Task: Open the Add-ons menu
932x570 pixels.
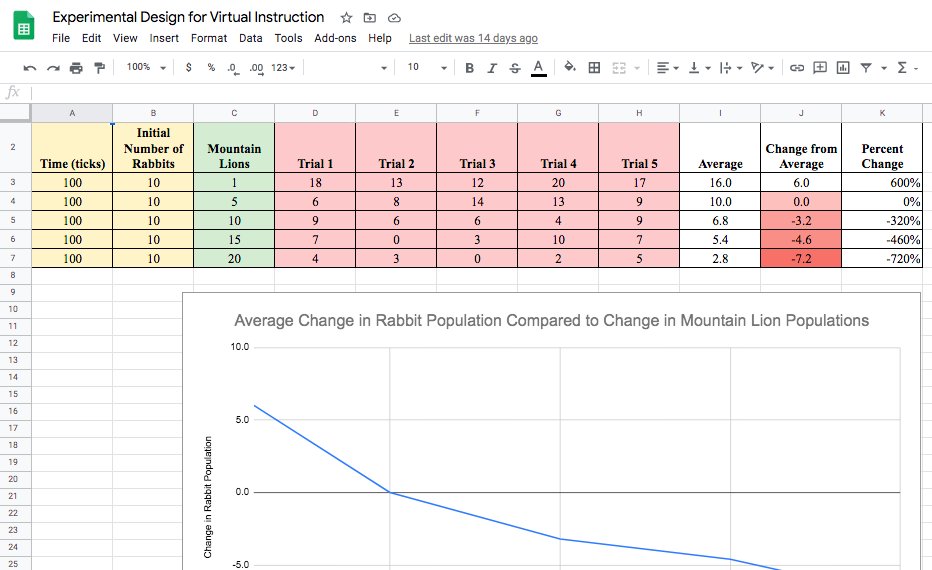Action: 335,38
